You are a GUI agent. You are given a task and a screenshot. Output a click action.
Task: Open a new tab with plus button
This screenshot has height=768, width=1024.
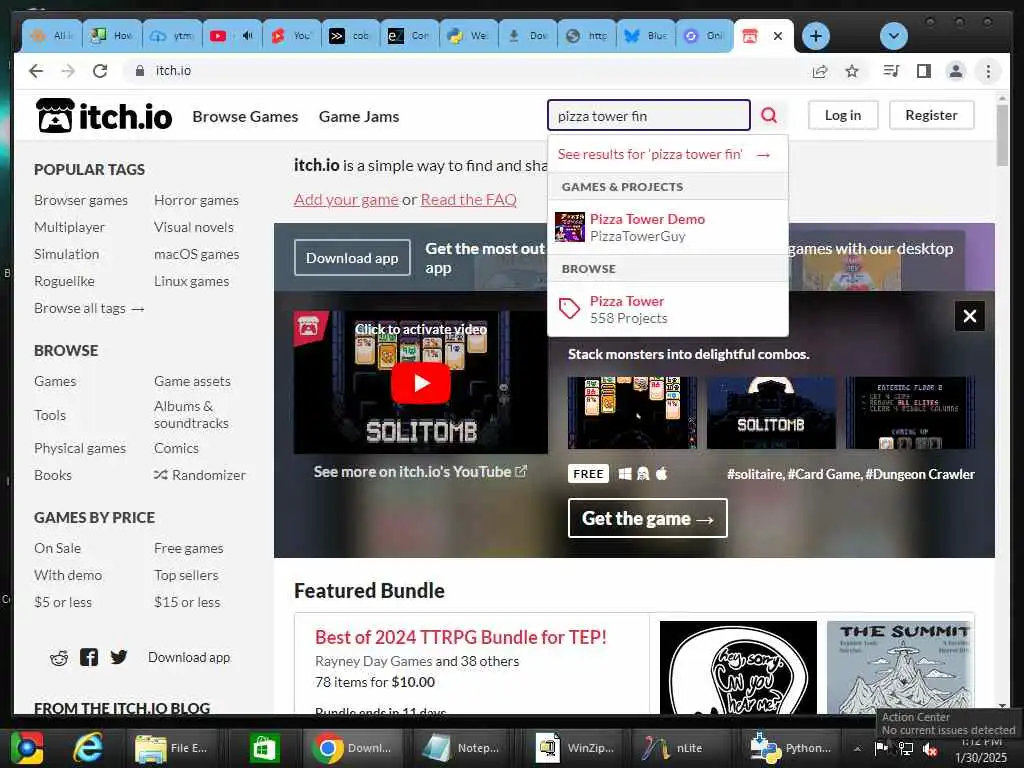tap(816, 36)
